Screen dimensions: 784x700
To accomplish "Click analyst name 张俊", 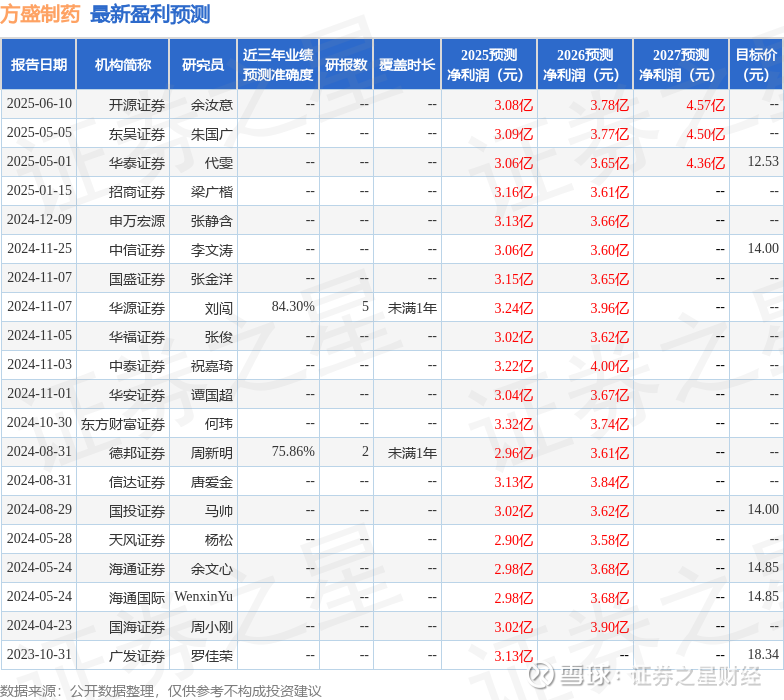I will coord(218,337).
